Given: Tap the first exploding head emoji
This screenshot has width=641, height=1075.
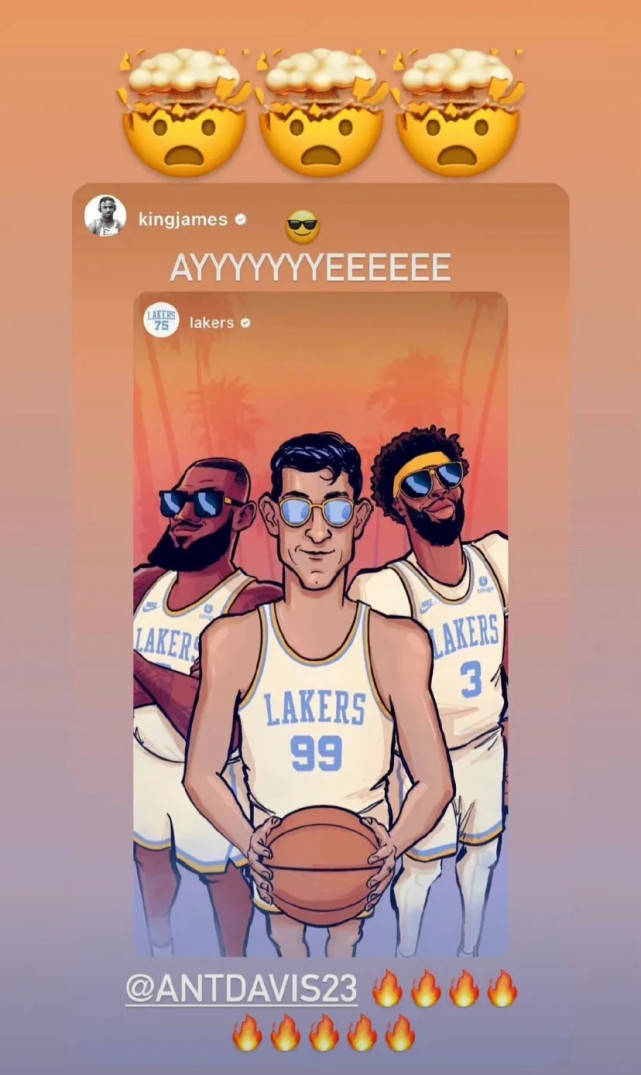Looking at the screenshot, I should pyautogui.click(x=184, y=112).
